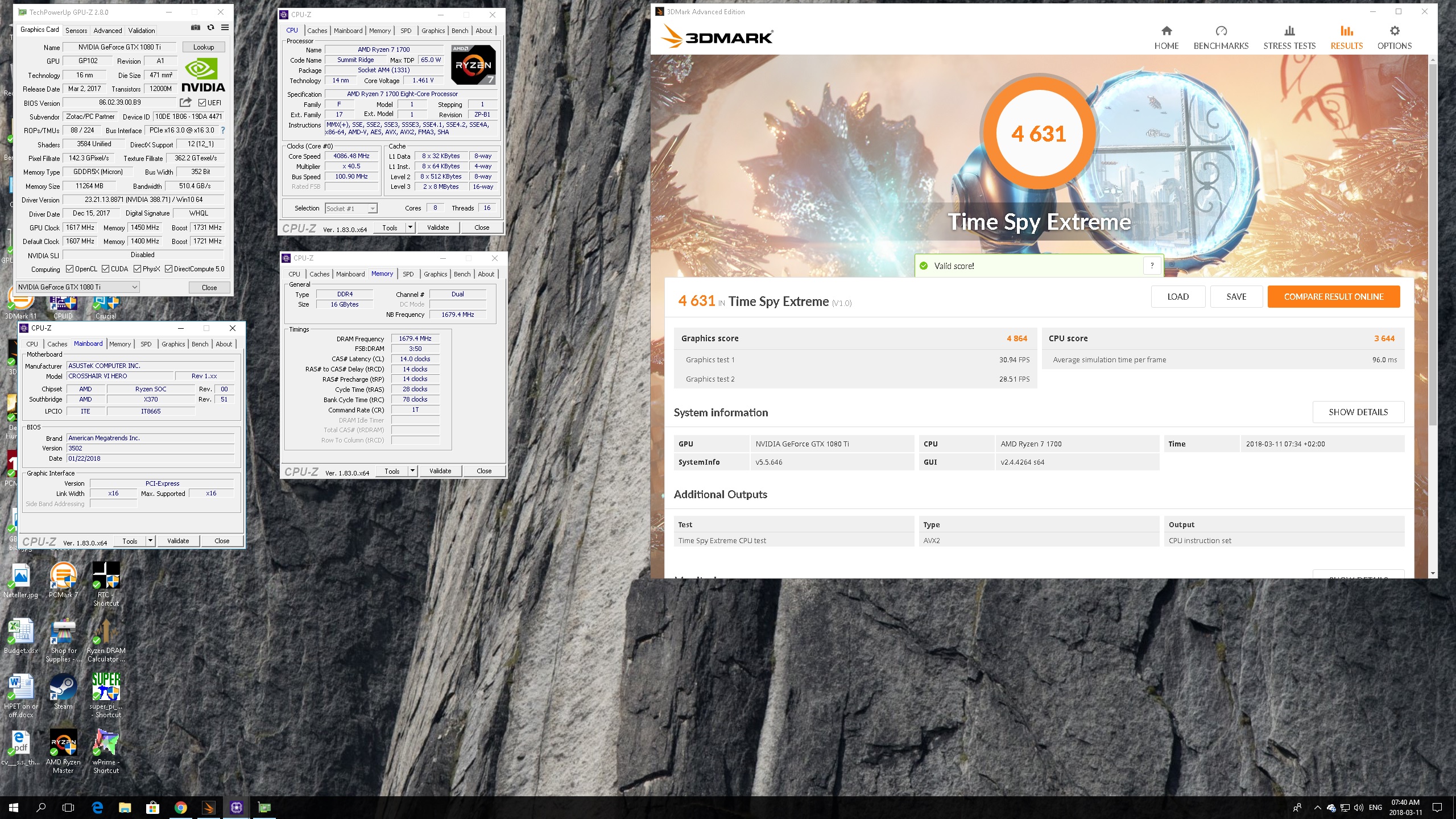The height and width of the screenshot is (819, 1456).
Task: Click Validate in the CPU-Z Memory window
Action: coord(440,471)
